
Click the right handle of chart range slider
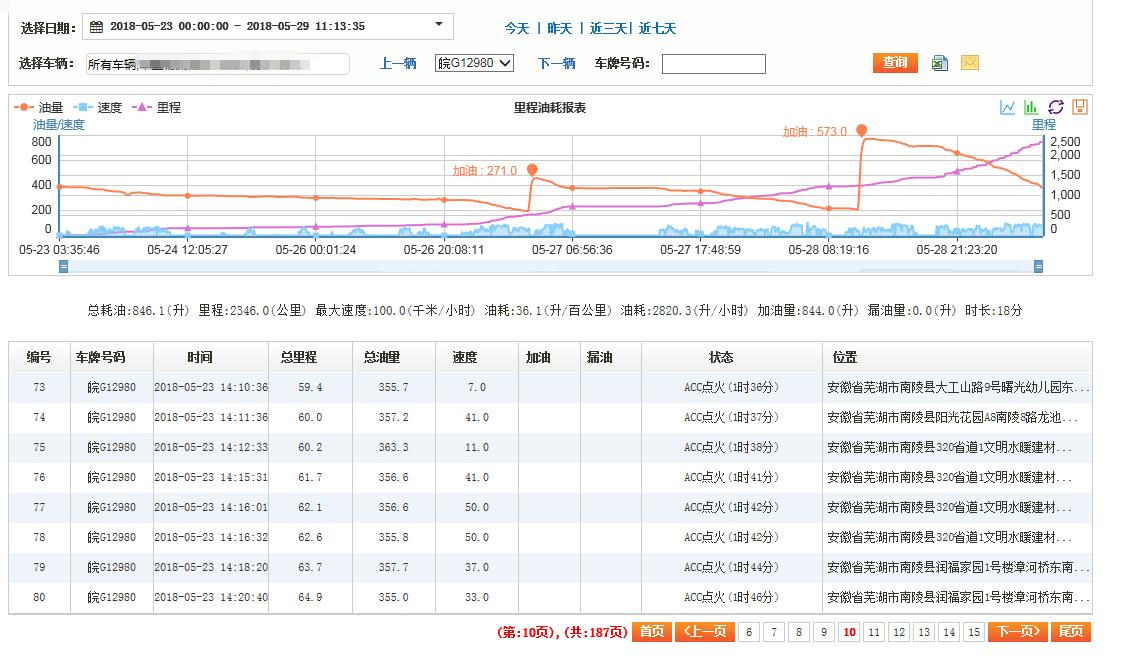point(1038,267)
